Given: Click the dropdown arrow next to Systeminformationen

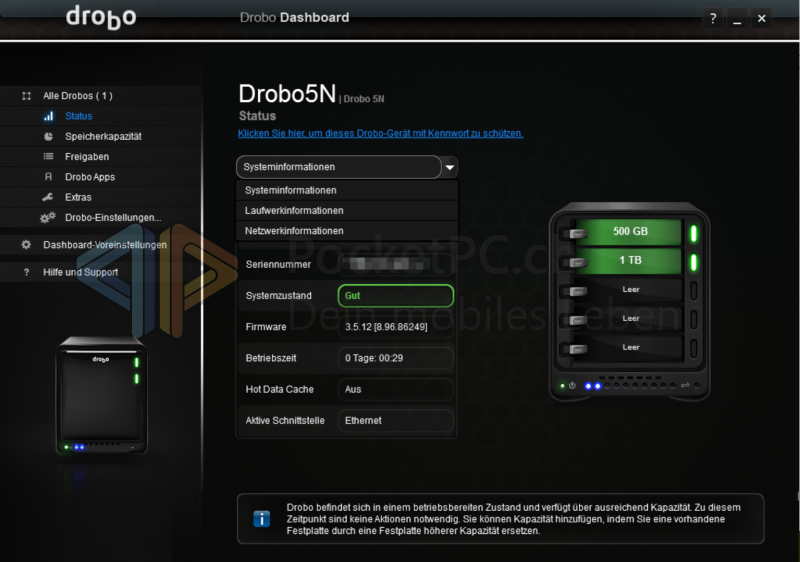Looking at the screenshot, I should [x=449, y=167].
